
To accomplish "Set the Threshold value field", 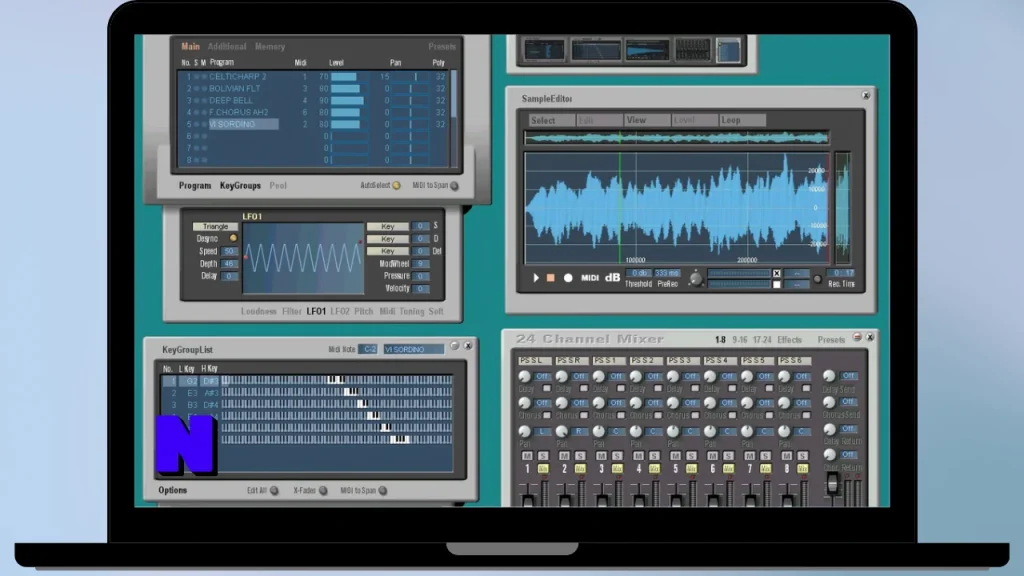I will tap(637, 273).
